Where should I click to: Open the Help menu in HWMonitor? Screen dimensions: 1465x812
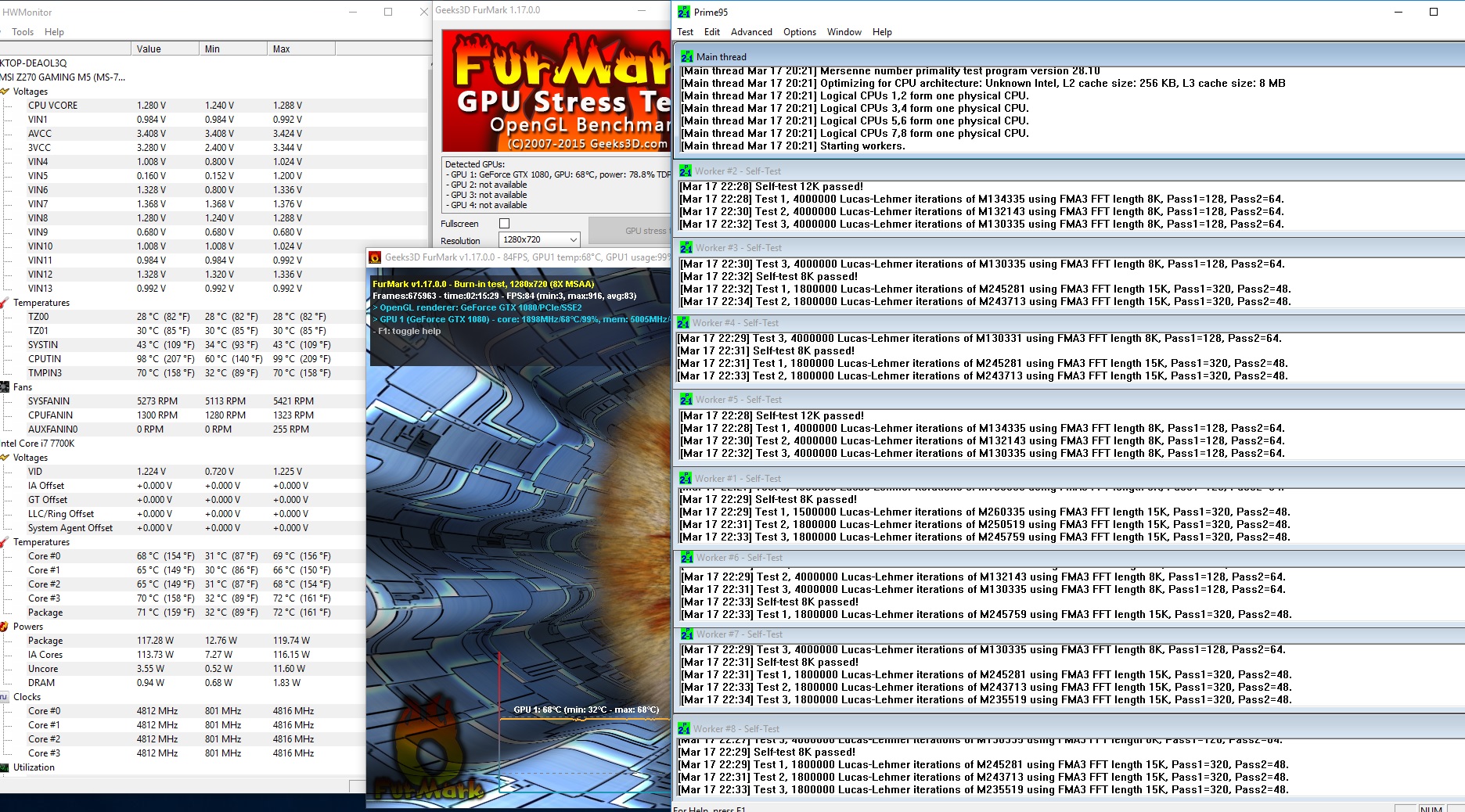[54, 32]
